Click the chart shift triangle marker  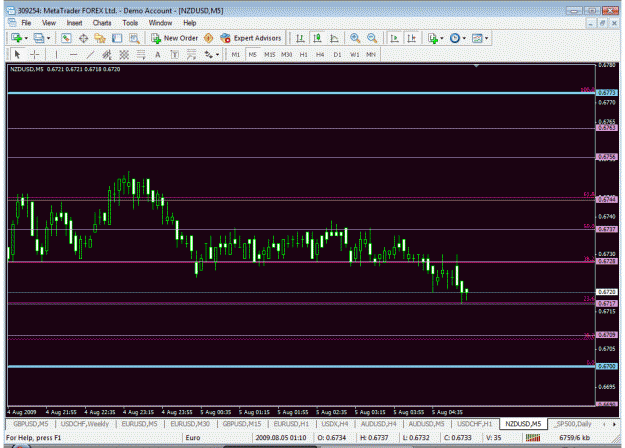476,66
